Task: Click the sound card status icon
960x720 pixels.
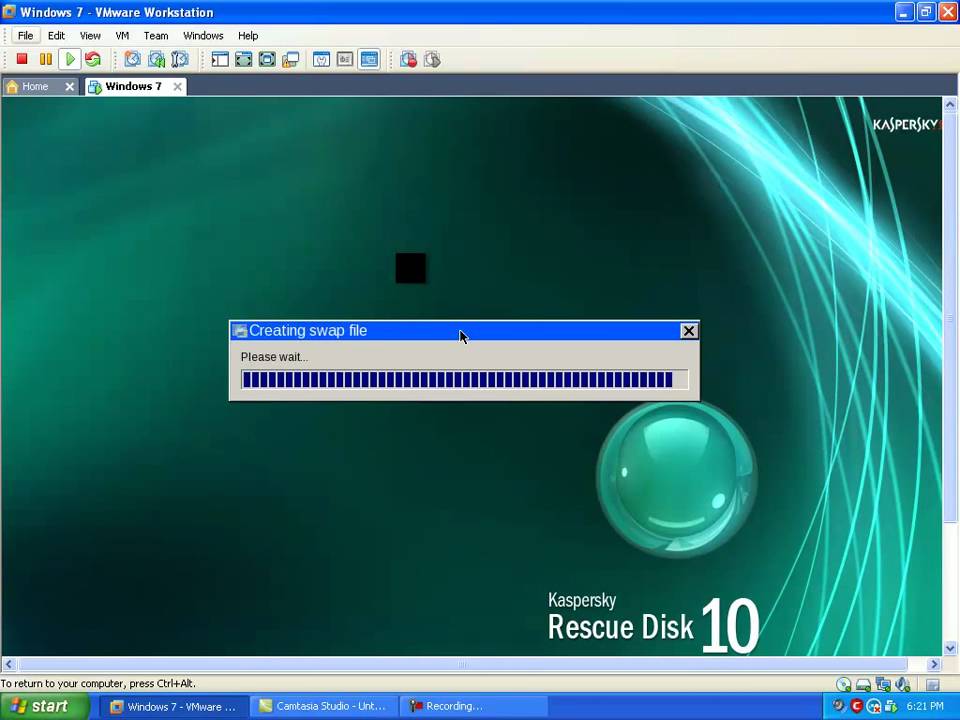Action: pos(902,684)
